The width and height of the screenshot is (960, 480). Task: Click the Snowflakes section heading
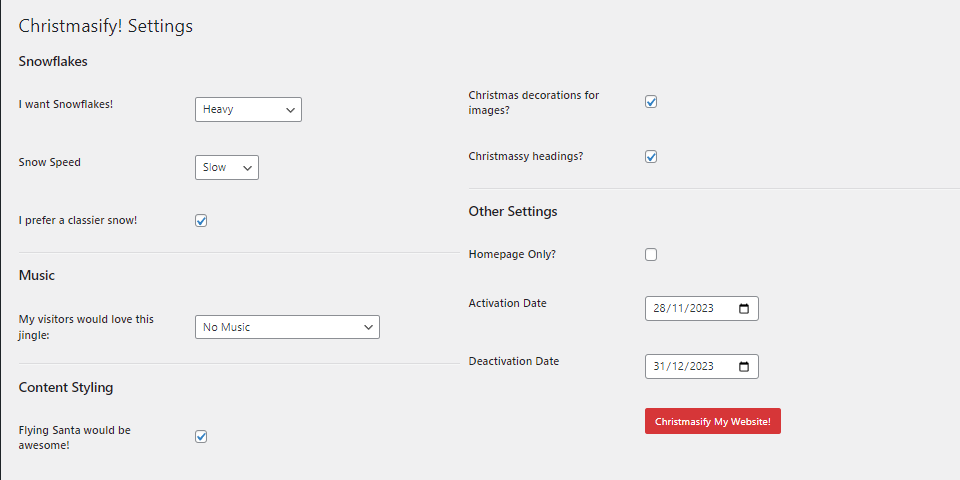pos(53,61)
